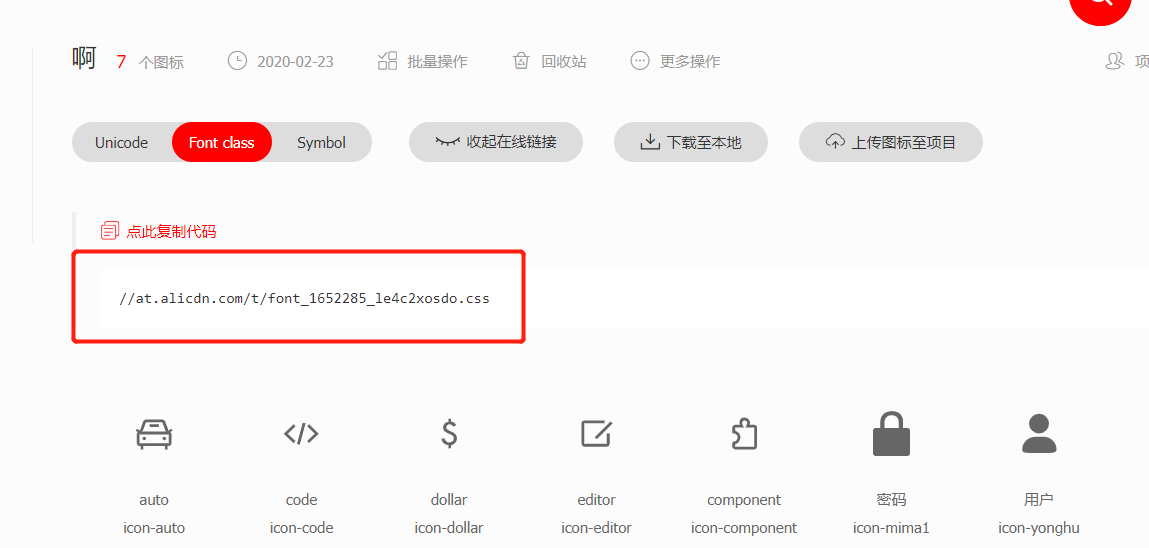Click the component puzzle piece icon
Image resolution: width=1149 pixels, height=548 pixels.
(745, 434)
